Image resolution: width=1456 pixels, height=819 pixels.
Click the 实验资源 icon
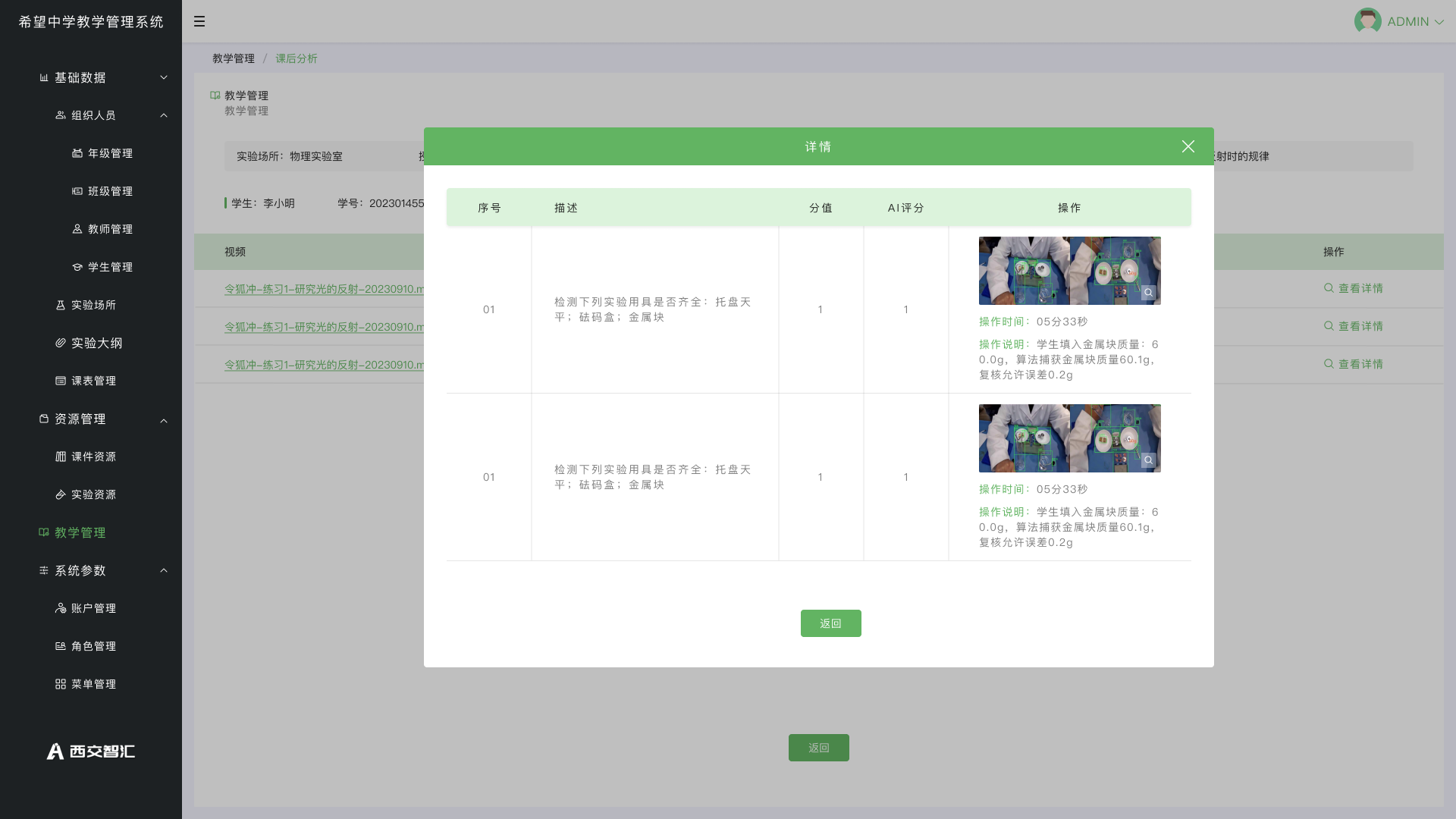(x=61, y=494)
